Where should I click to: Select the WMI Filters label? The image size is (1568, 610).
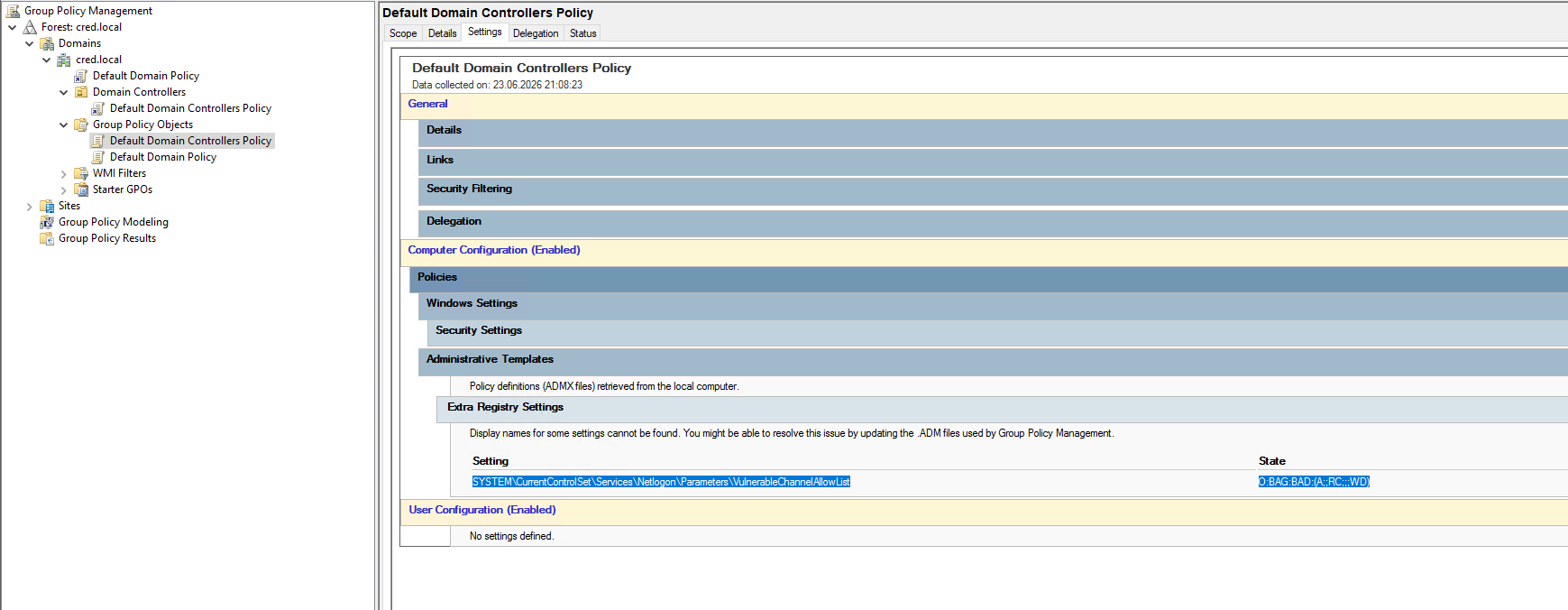119,173
